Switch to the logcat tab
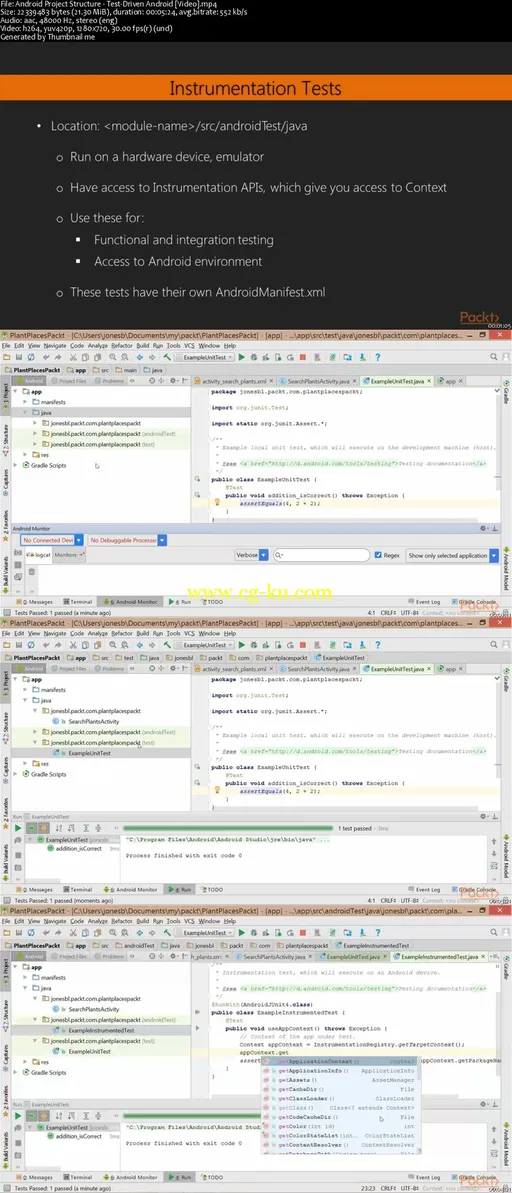 (38, 555)
